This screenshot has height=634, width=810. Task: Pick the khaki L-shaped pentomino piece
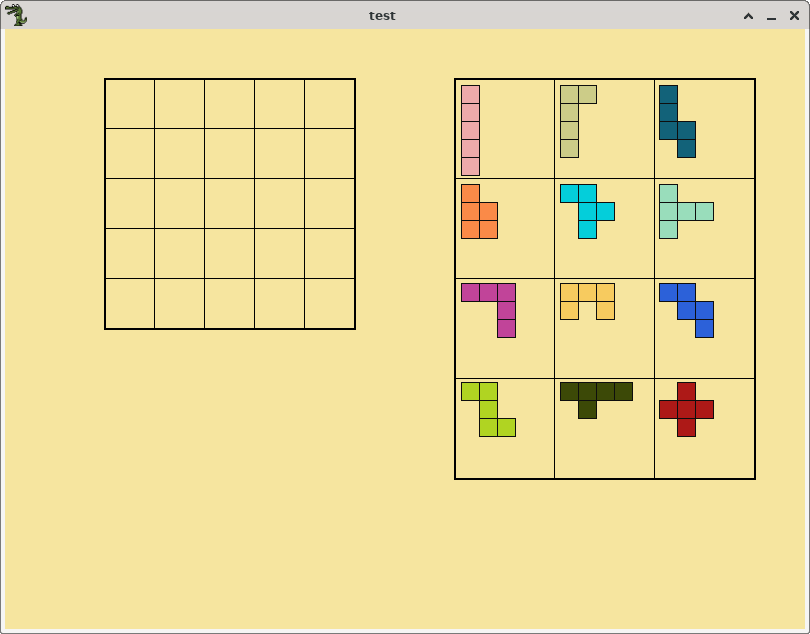click(569, 121)
